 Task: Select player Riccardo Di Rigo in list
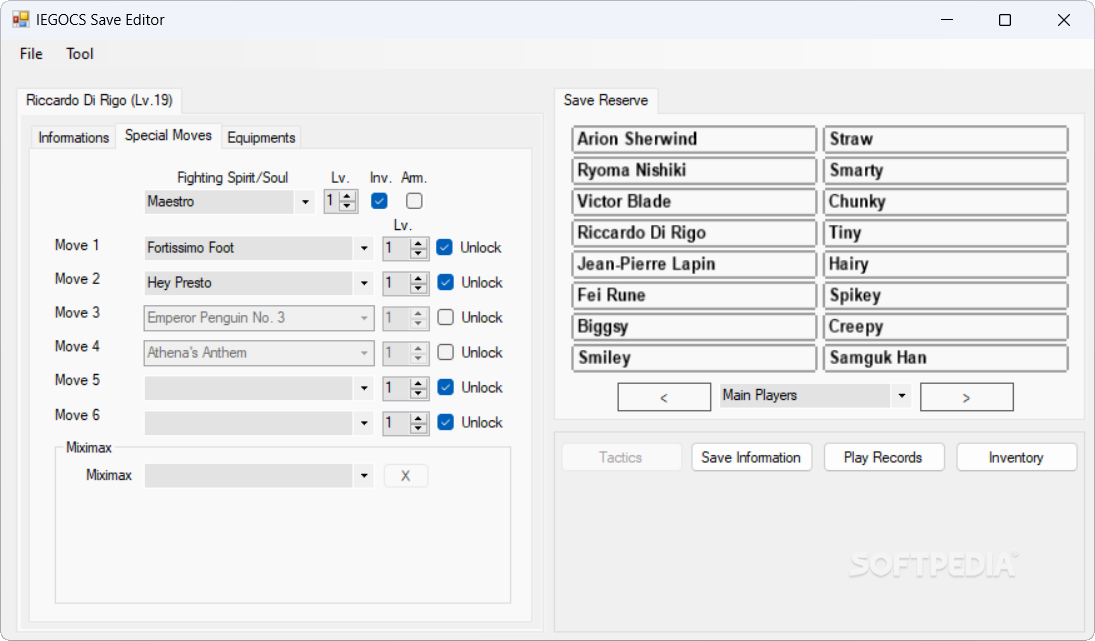coord(694,233)
